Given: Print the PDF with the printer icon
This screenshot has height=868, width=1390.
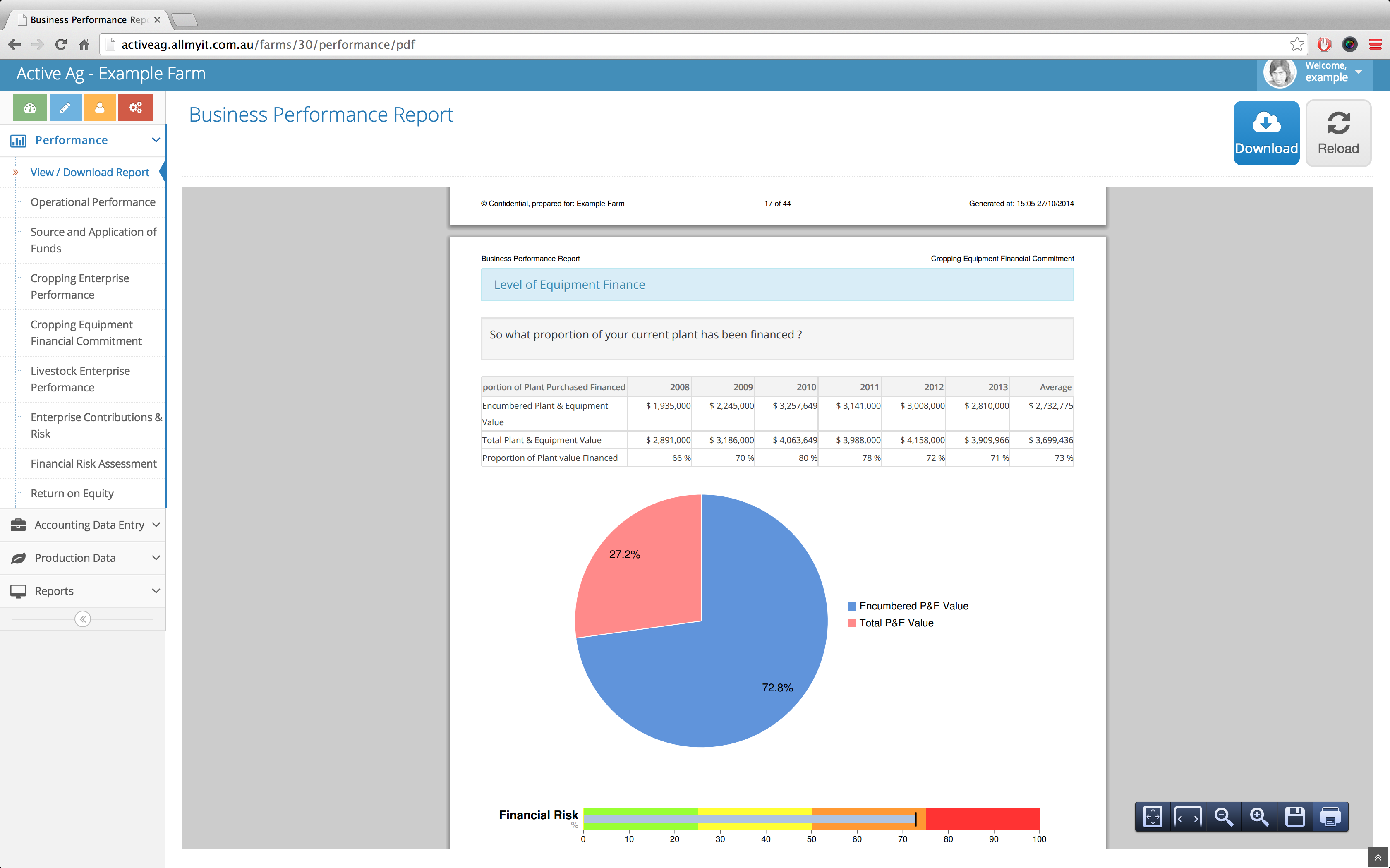Looking at the screenshot, I should [x=1330, y=816].
